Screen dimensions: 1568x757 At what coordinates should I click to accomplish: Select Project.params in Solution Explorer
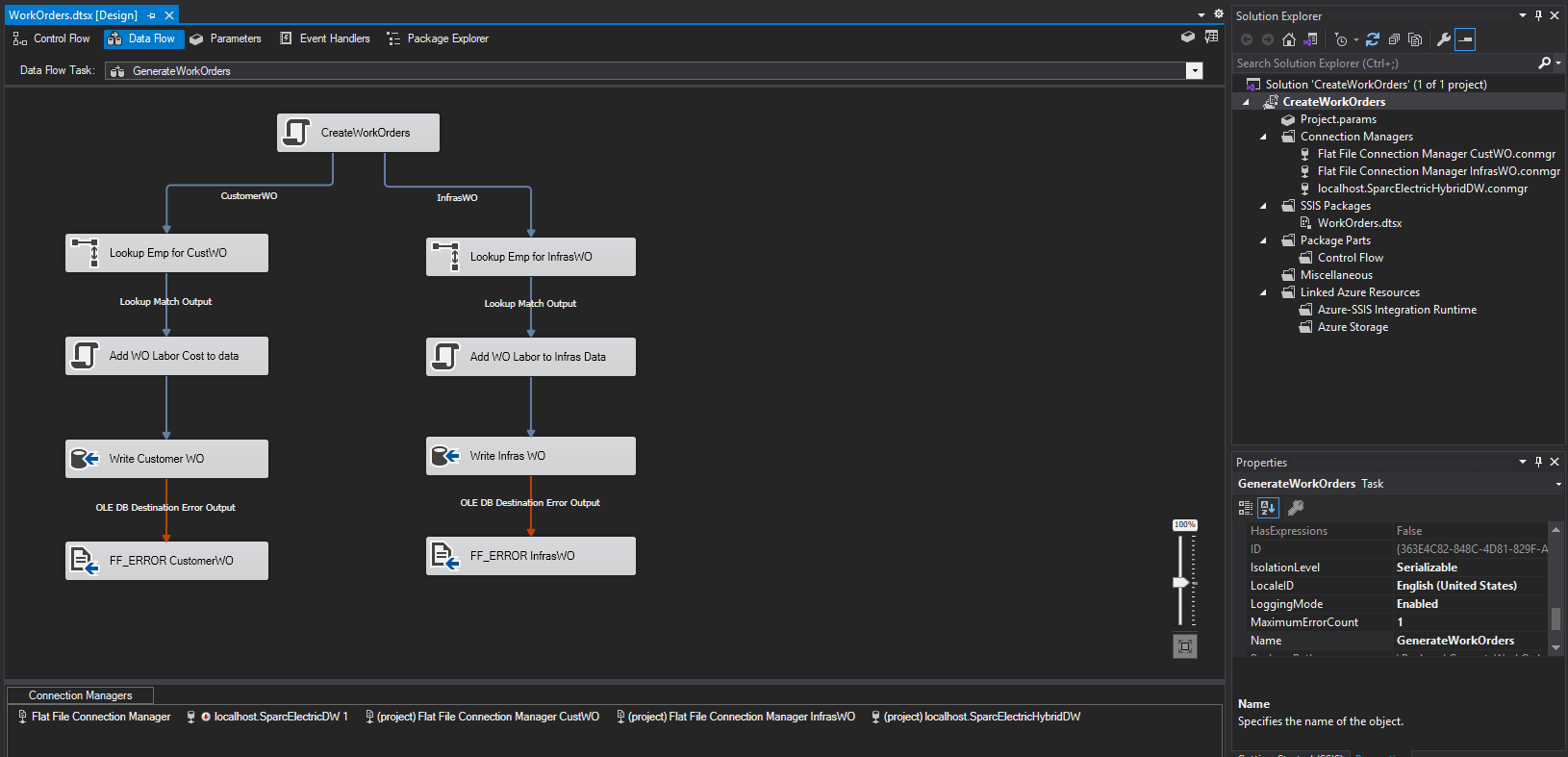[1338, 119]
